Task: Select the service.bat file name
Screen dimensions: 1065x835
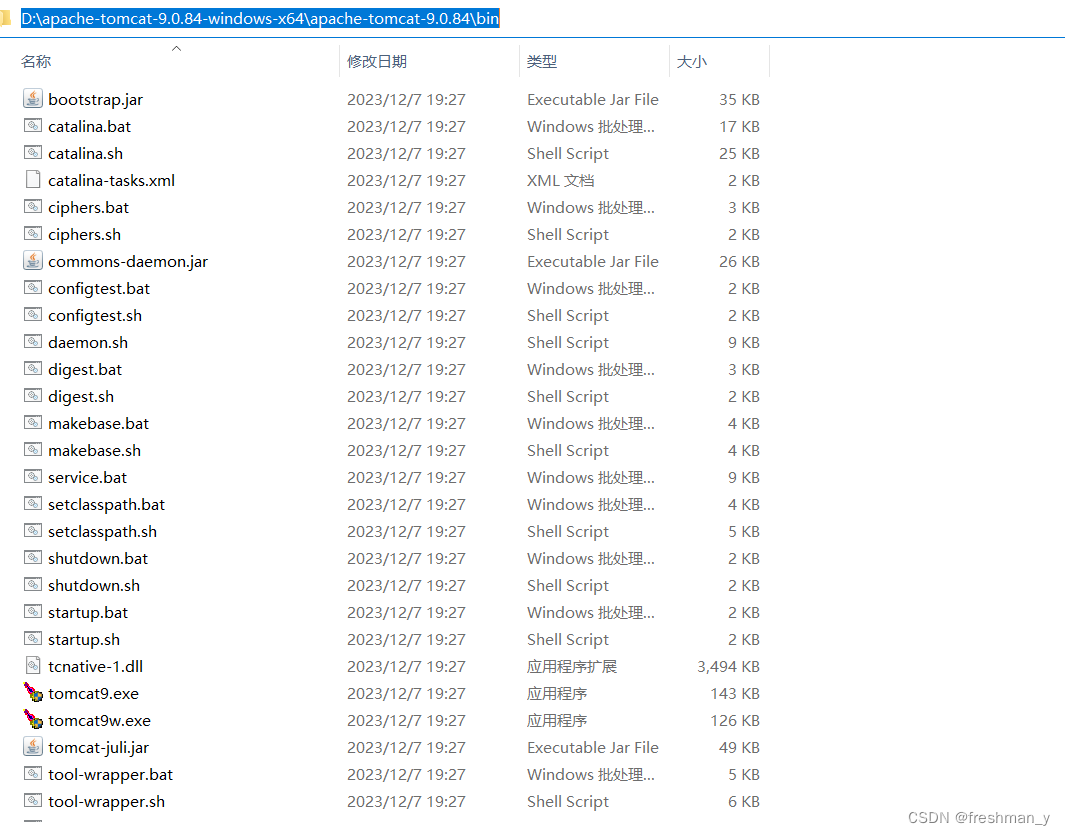Action: pyautogui.click(x=87, y=478)
